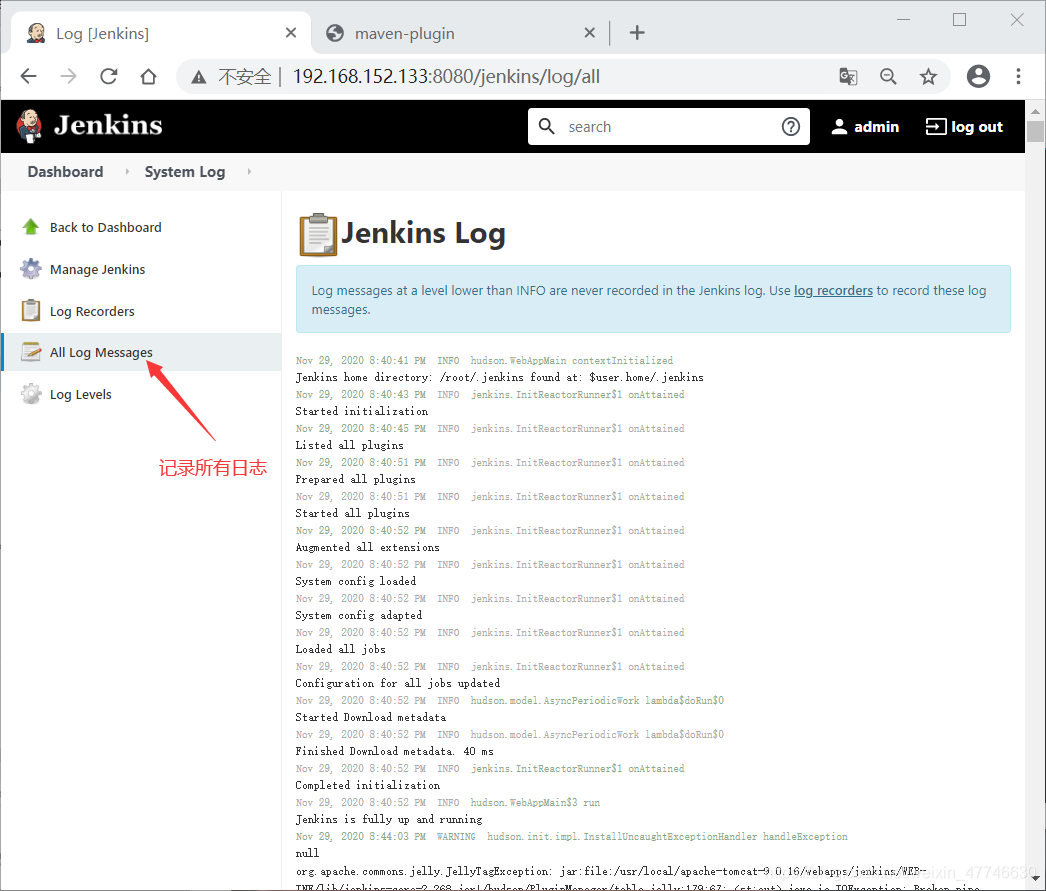The image size is (1046, 891).
Task: Go to browser home page icon
Action: tap(148, 76)
